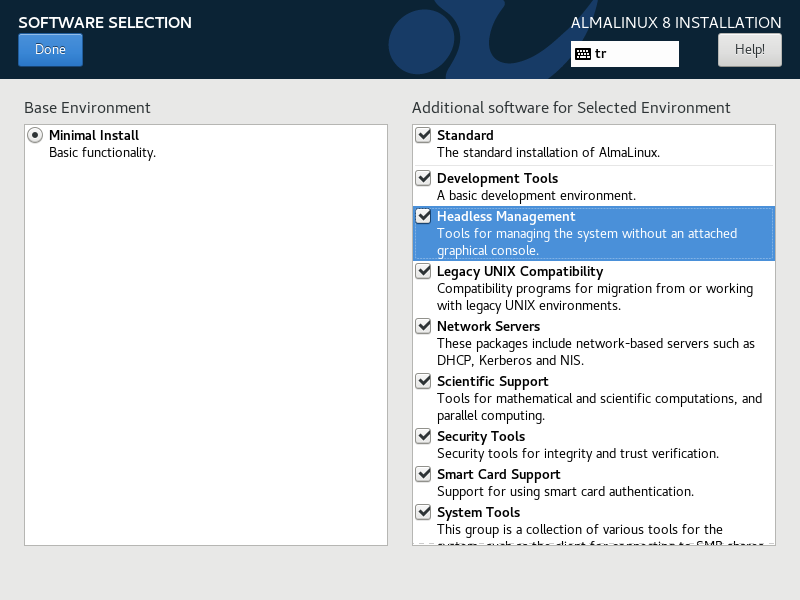This screenshot has width=800, height=600.
Task: Click the 'Minimal Install' label
Action: click(x=94, y=135)
